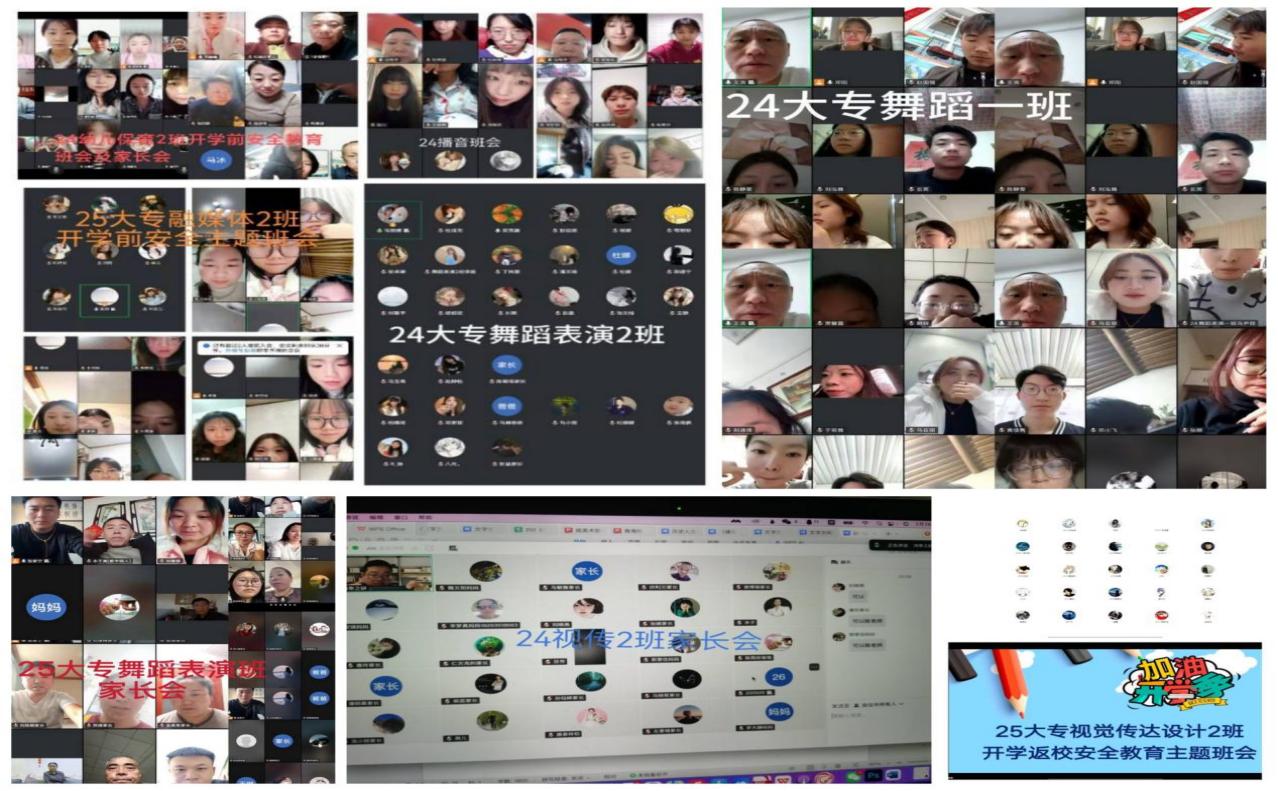Viewport: 1278px width, 791px height.
Task: Click green security shield in meeting toolbar
Action: tap(354, 546)
